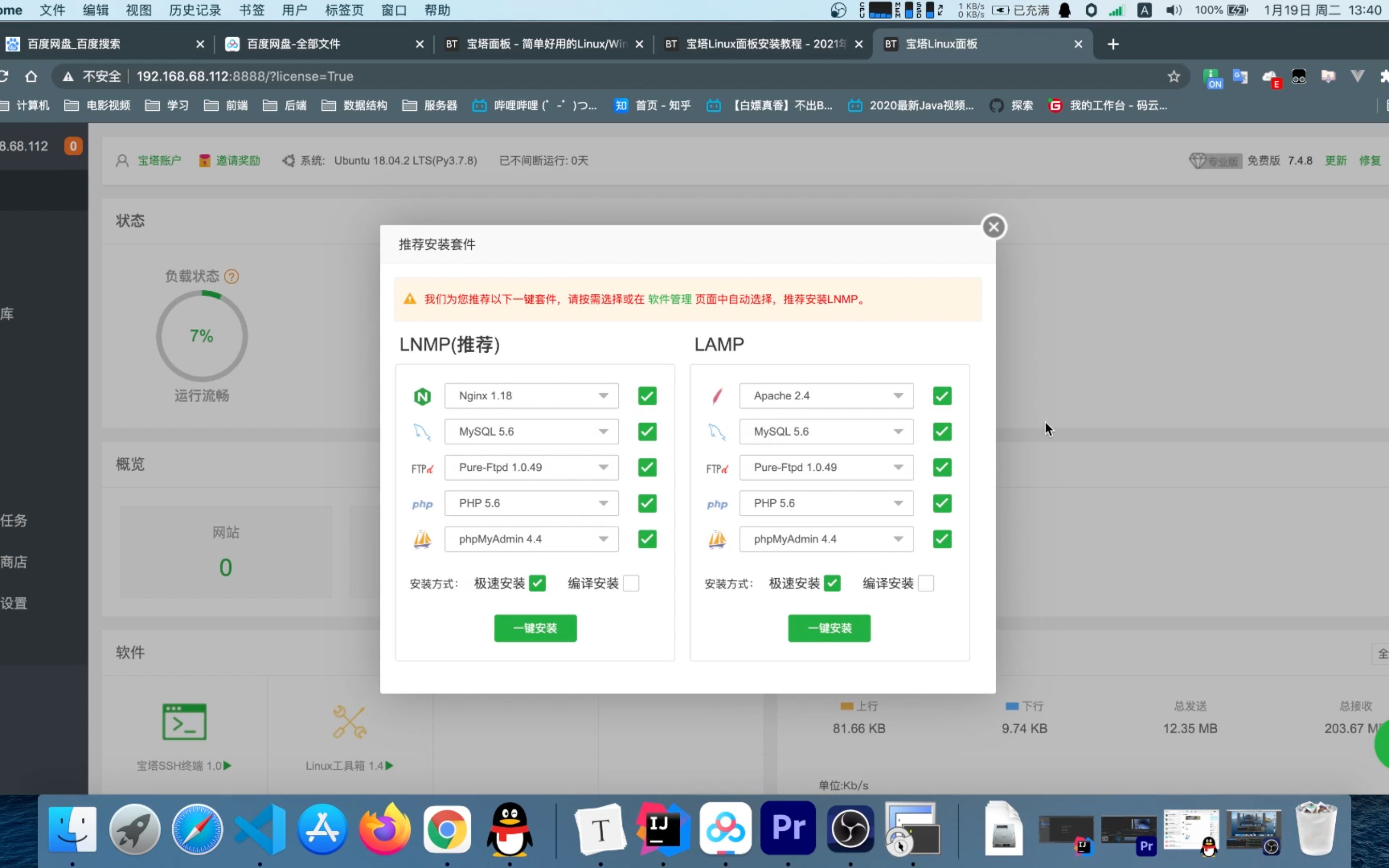Open Google Chrome in the dock
This screenshot has height=868, width=1389.
point(447,829)
